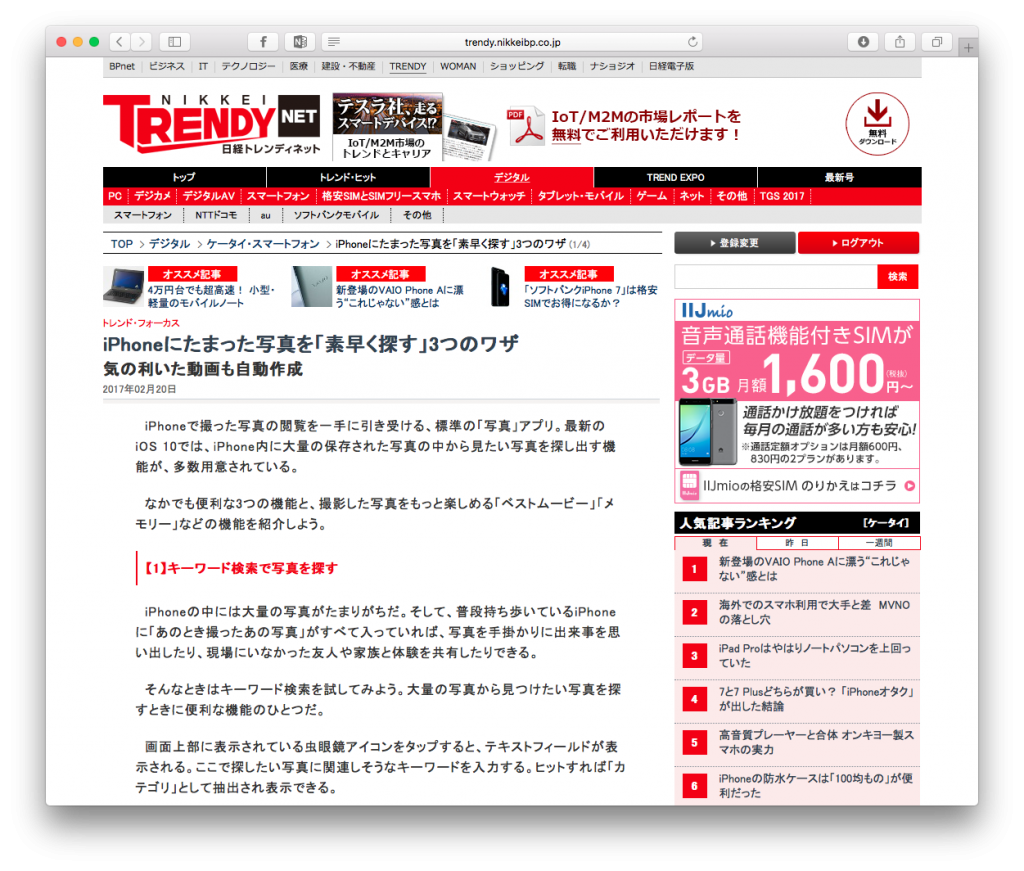Show the Safari downloads icon

coord(863,42)
